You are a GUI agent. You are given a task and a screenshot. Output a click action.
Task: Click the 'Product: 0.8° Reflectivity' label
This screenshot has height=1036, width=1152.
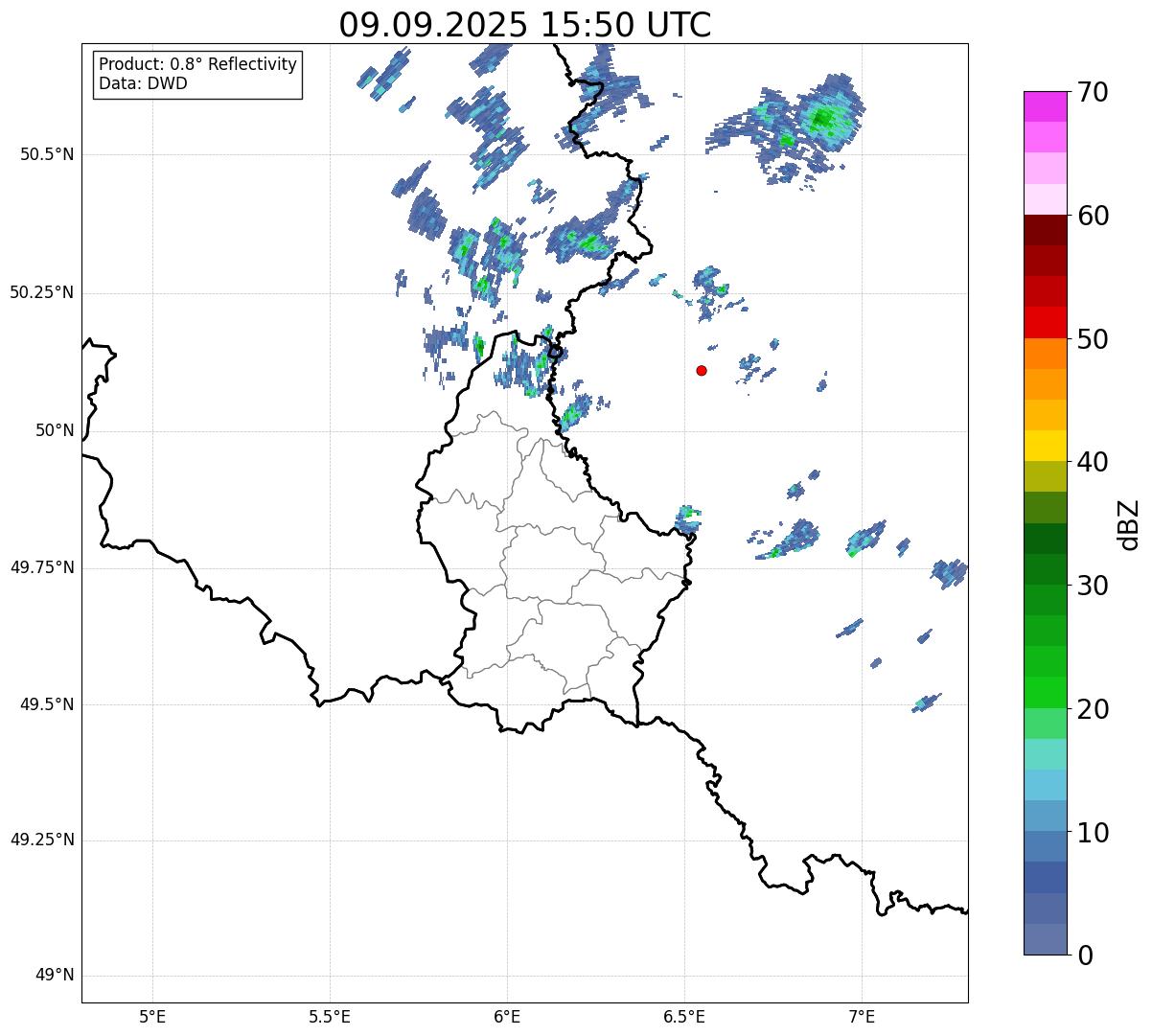(x=198, y=64)
